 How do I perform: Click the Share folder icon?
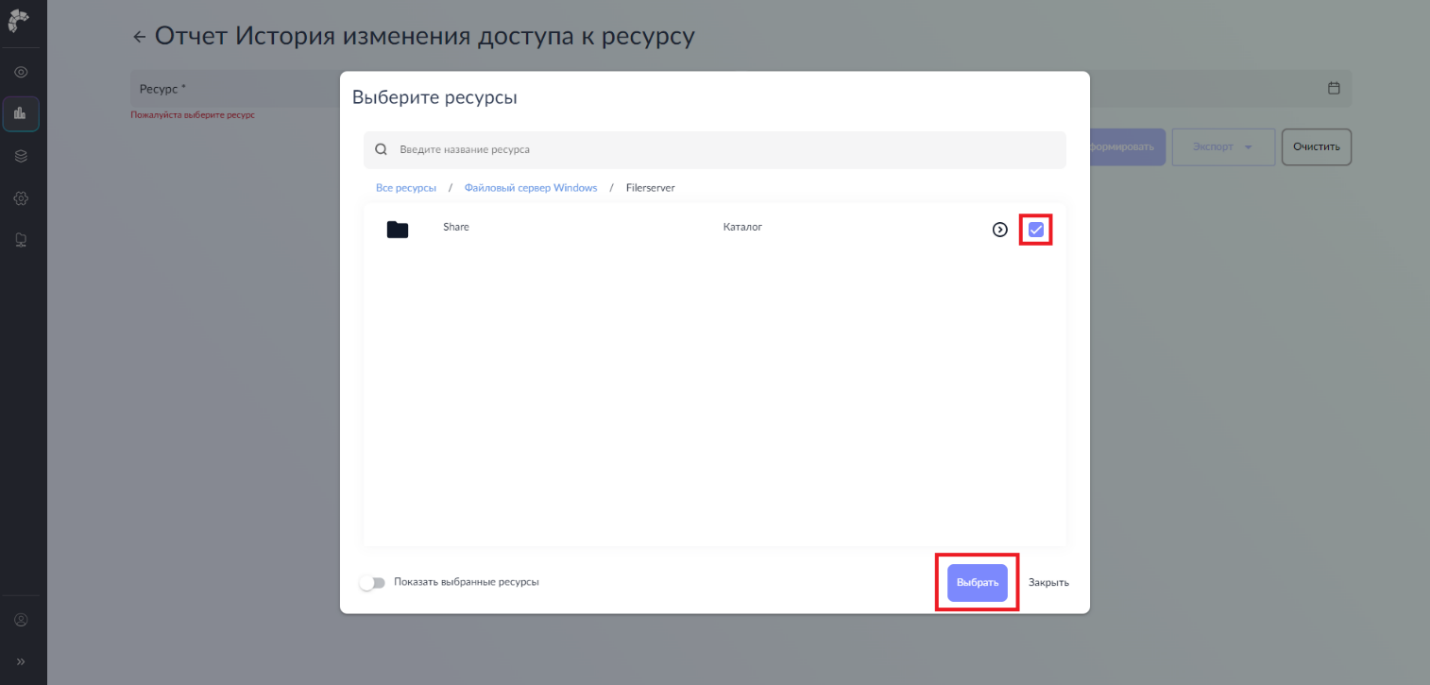398,230
